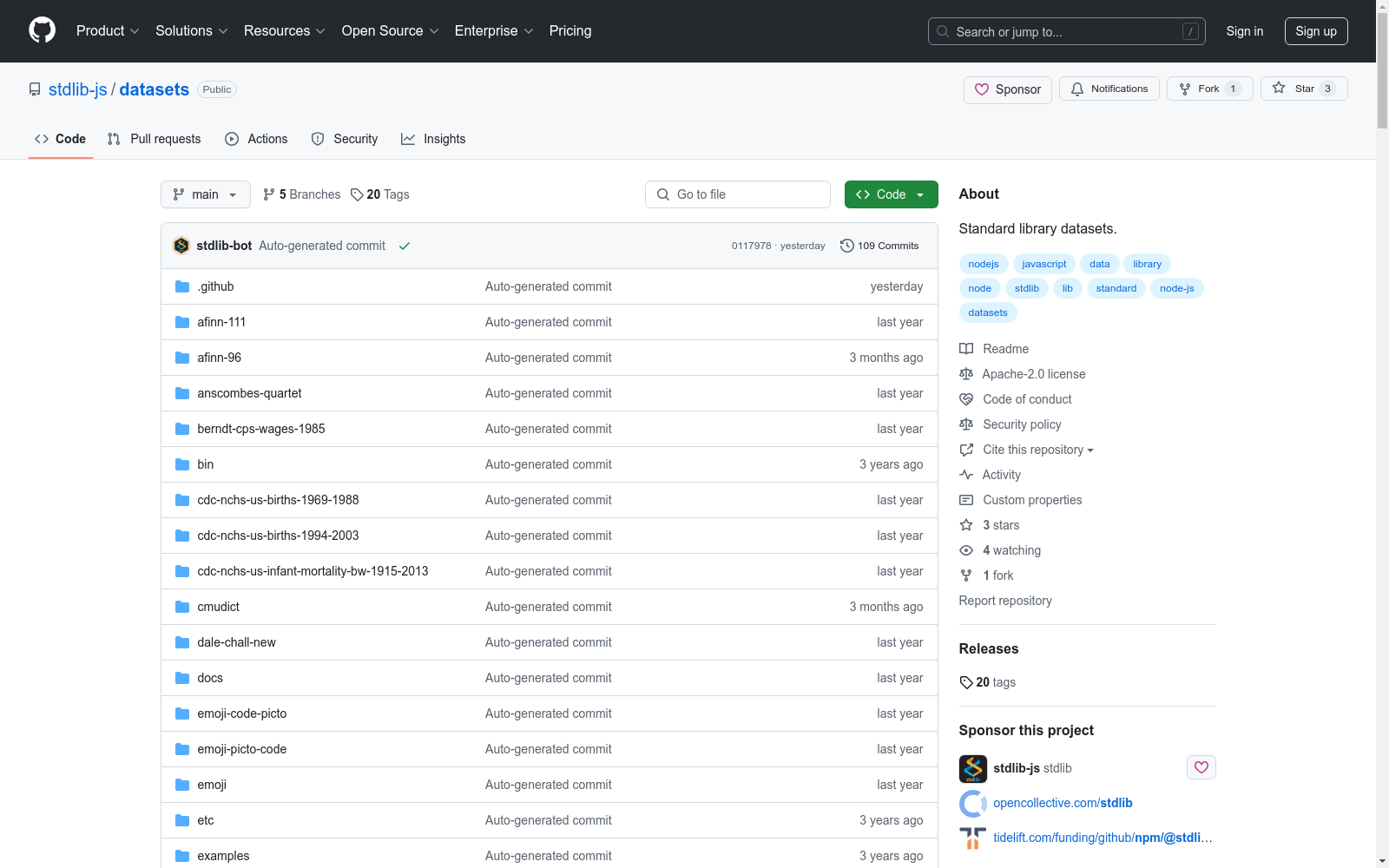This screenshot has height=868, width=1389.
Task: Click the heart sponsor icon beside stdlib-js
Action: 1201,767
